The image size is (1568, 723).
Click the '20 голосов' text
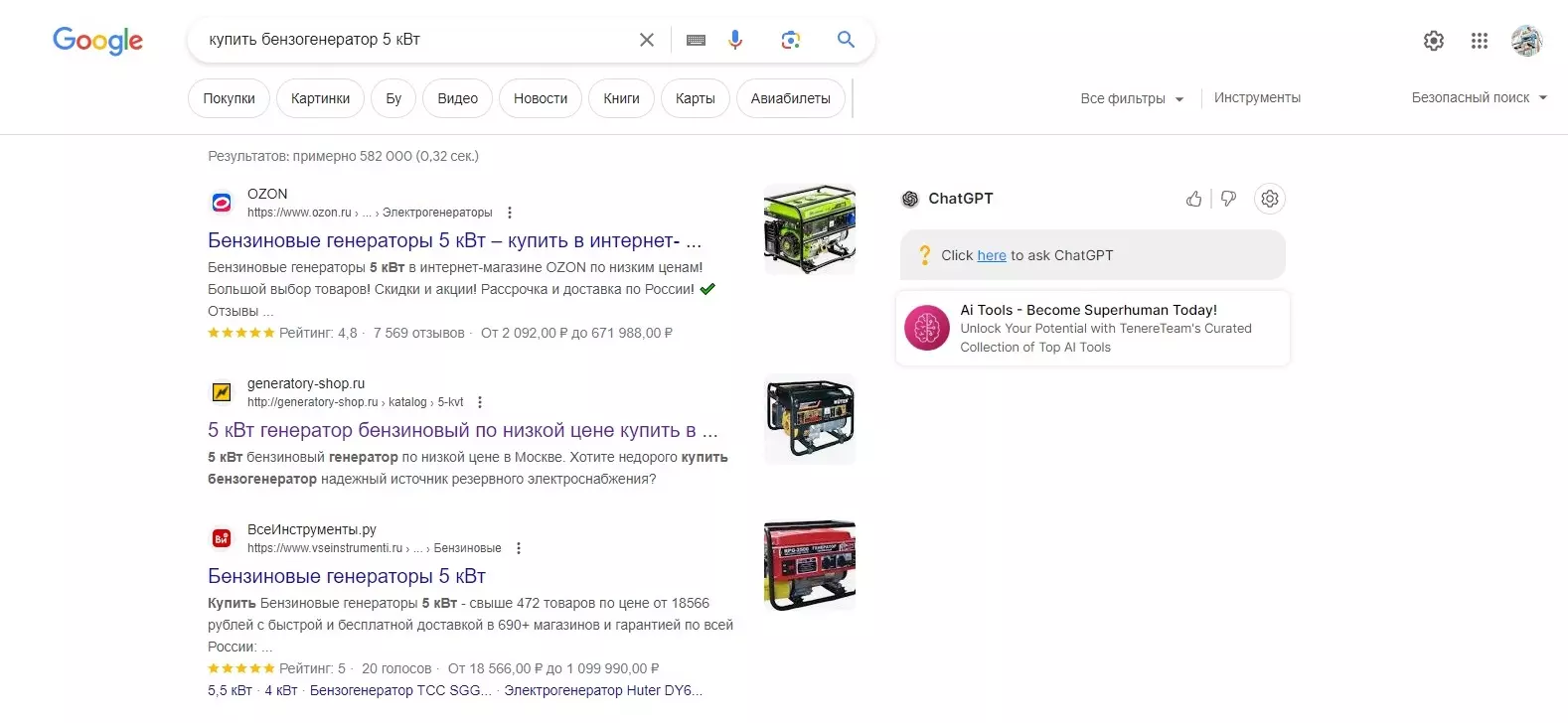click(x=396, y=668)
